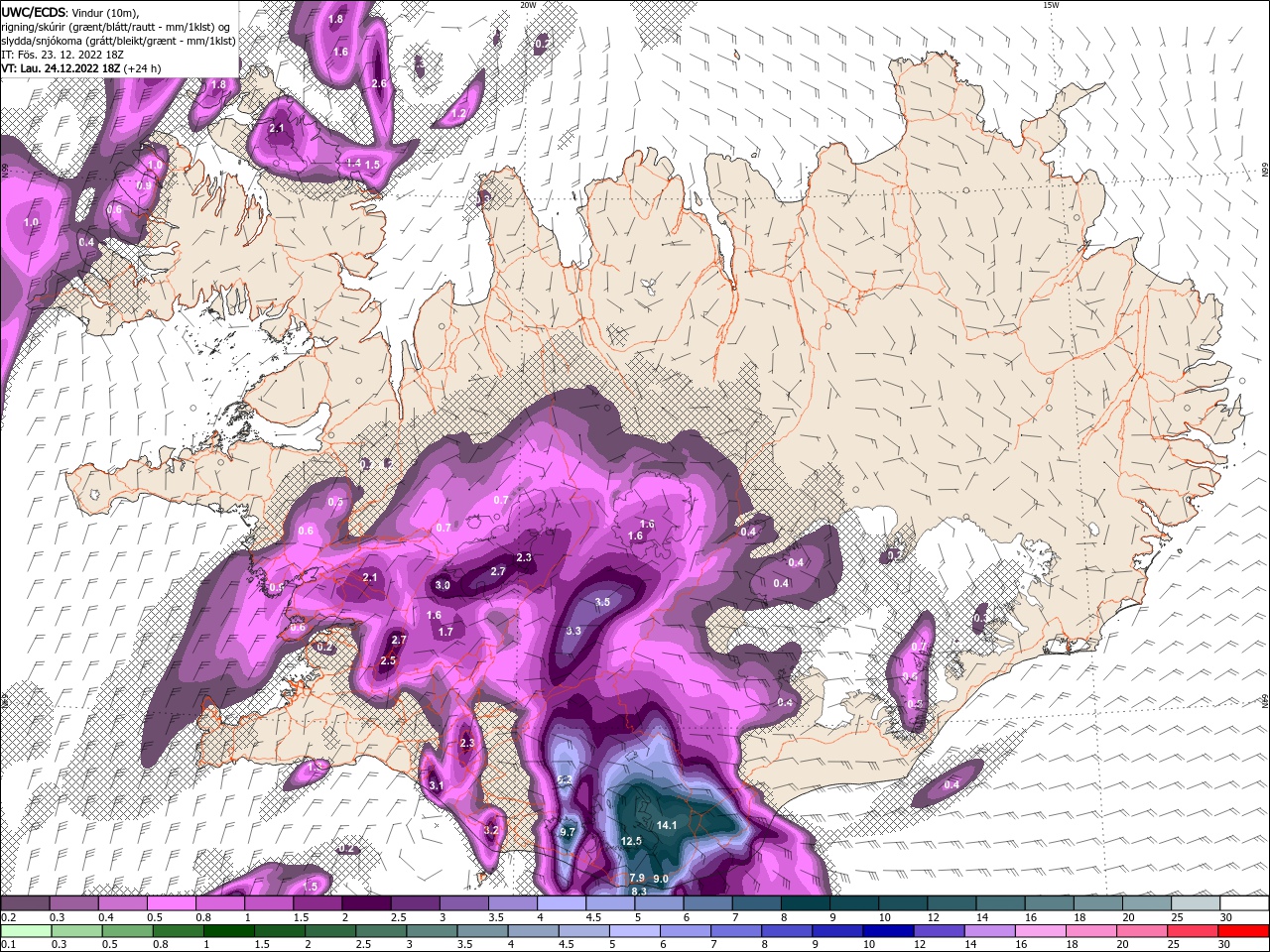
Task: Click the 20 label in the lower scale
Action: pyautogui.click(x=1122, y=945)
